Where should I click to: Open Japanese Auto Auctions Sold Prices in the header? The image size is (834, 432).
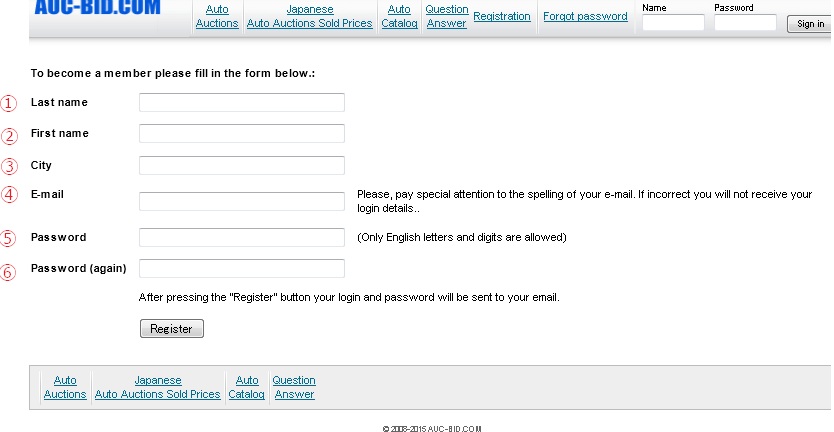click(x=309, y=16)
